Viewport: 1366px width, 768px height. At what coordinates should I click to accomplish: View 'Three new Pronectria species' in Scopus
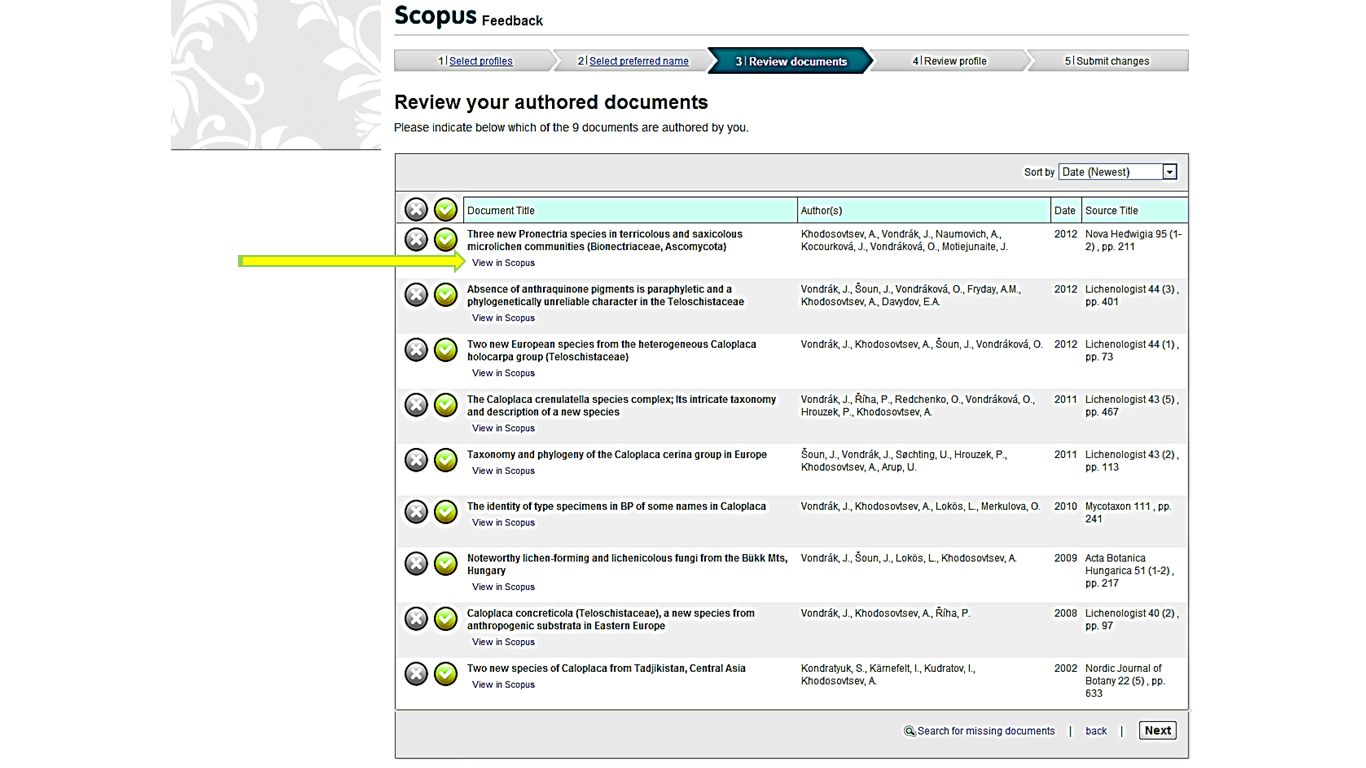[x=503, y=263]
